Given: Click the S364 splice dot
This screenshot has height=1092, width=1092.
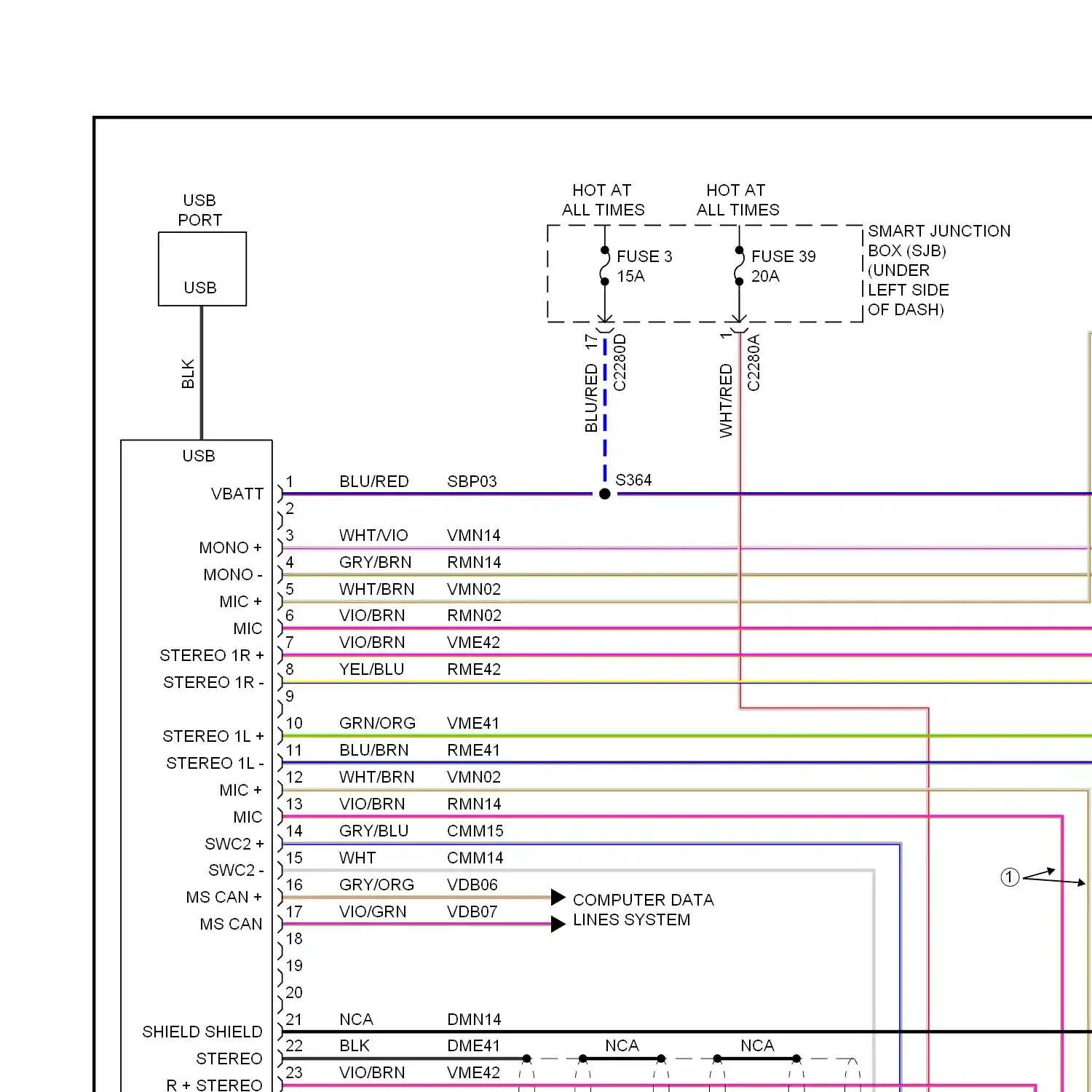Looking at the screenshot, I should point(604,494).
